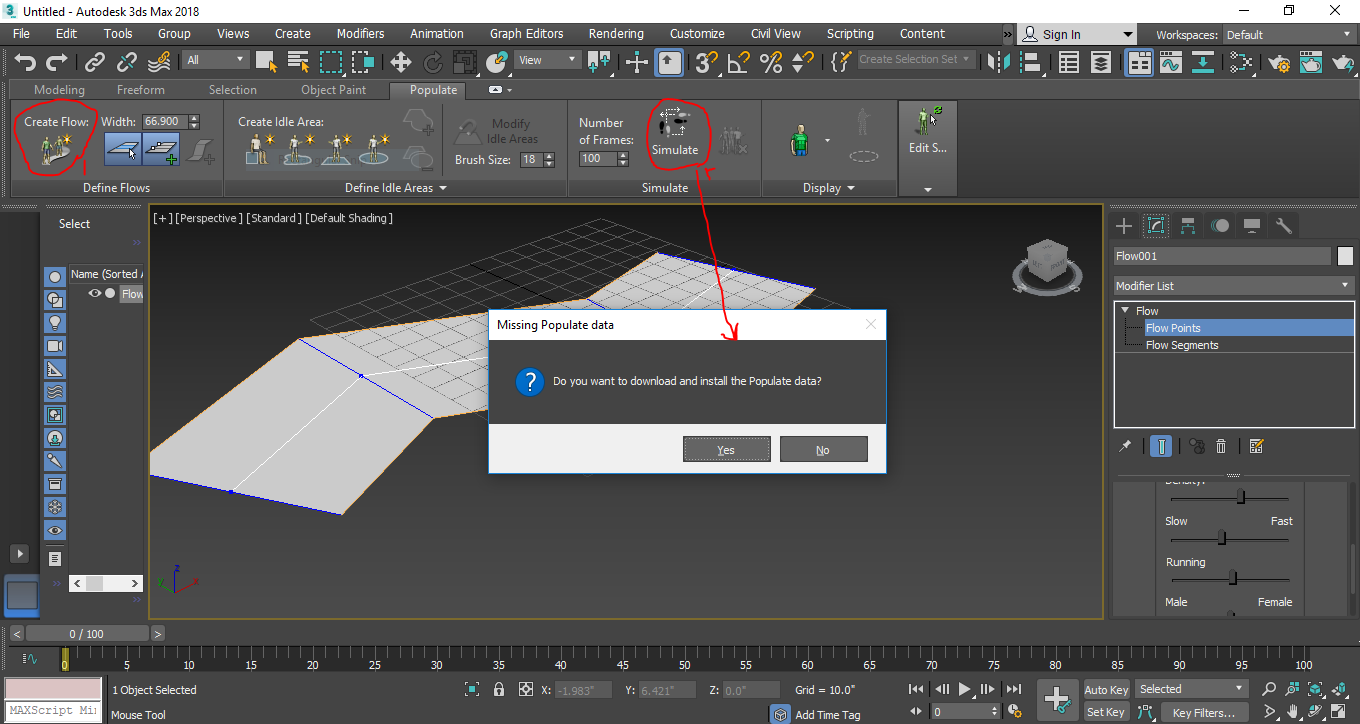Image resolution: width=1360 pixels, height=724 pixels.
Task: Open the All selection filter dropdown
Action: point(213,60)
